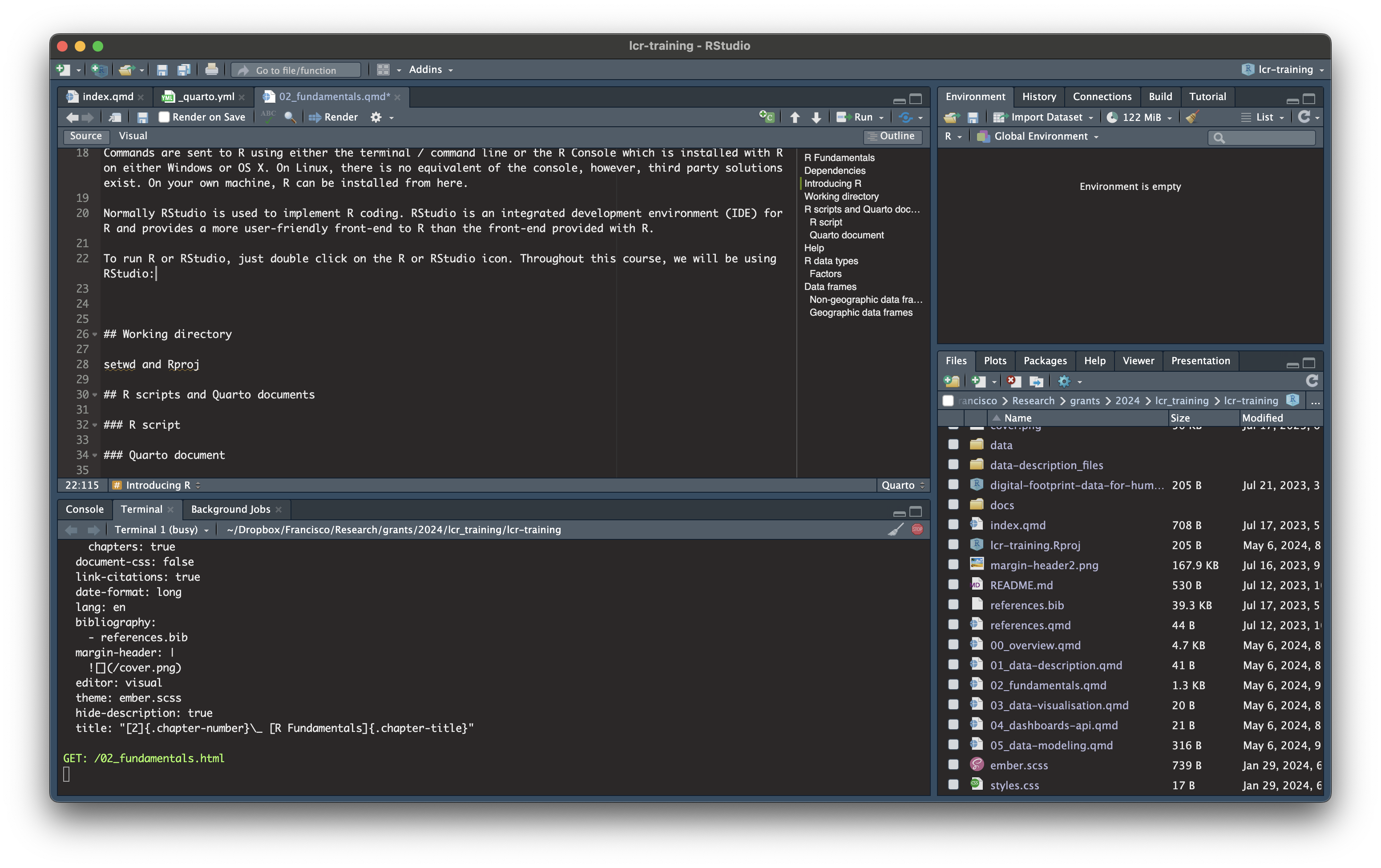Click the Render document icon

pyautogui.click(x=333, y=117)
